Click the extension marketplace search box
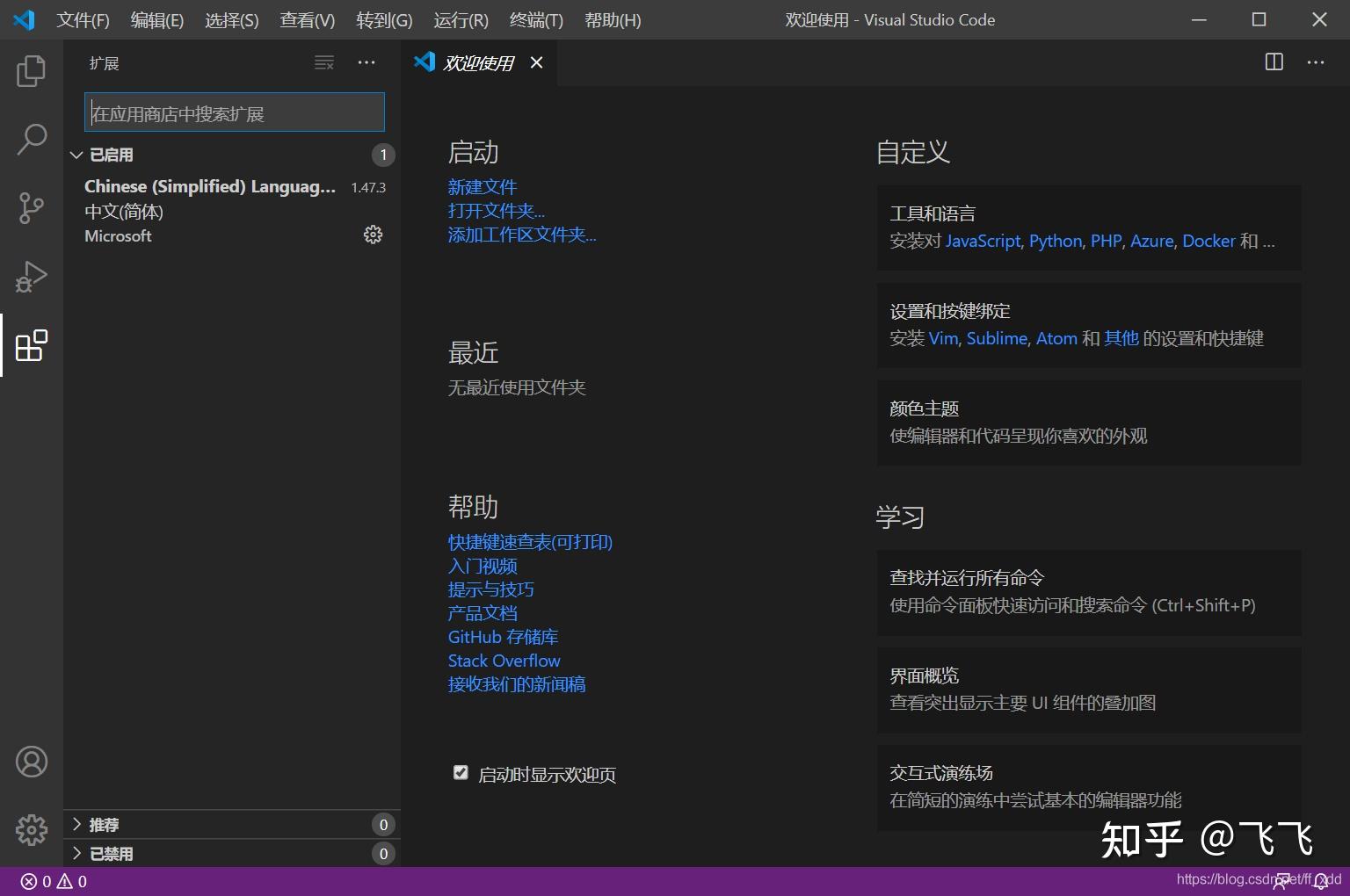 tap(233, 112)
